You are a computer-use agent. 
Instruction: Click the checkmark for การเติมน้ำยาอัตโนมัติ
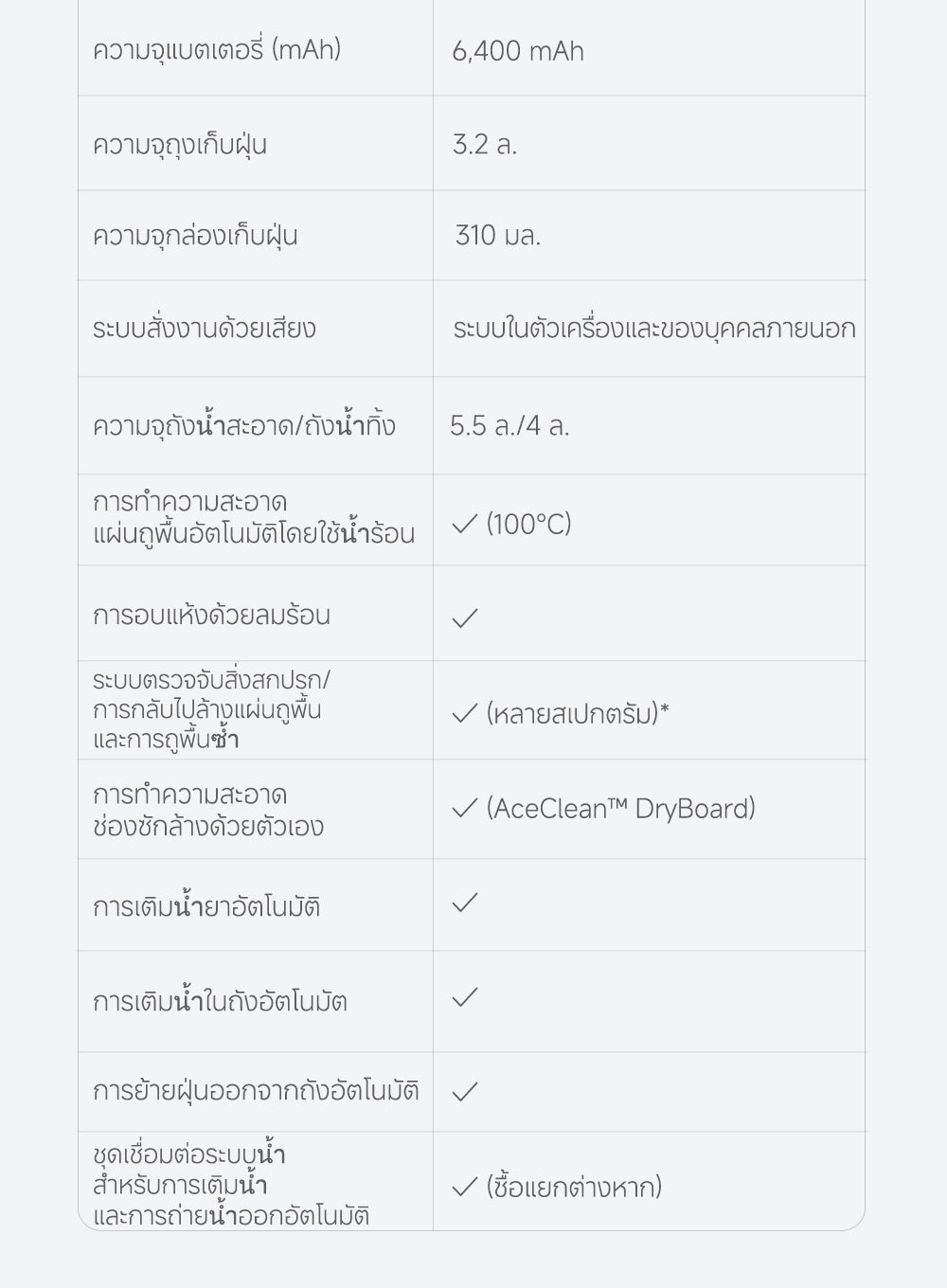coord(465,903)
